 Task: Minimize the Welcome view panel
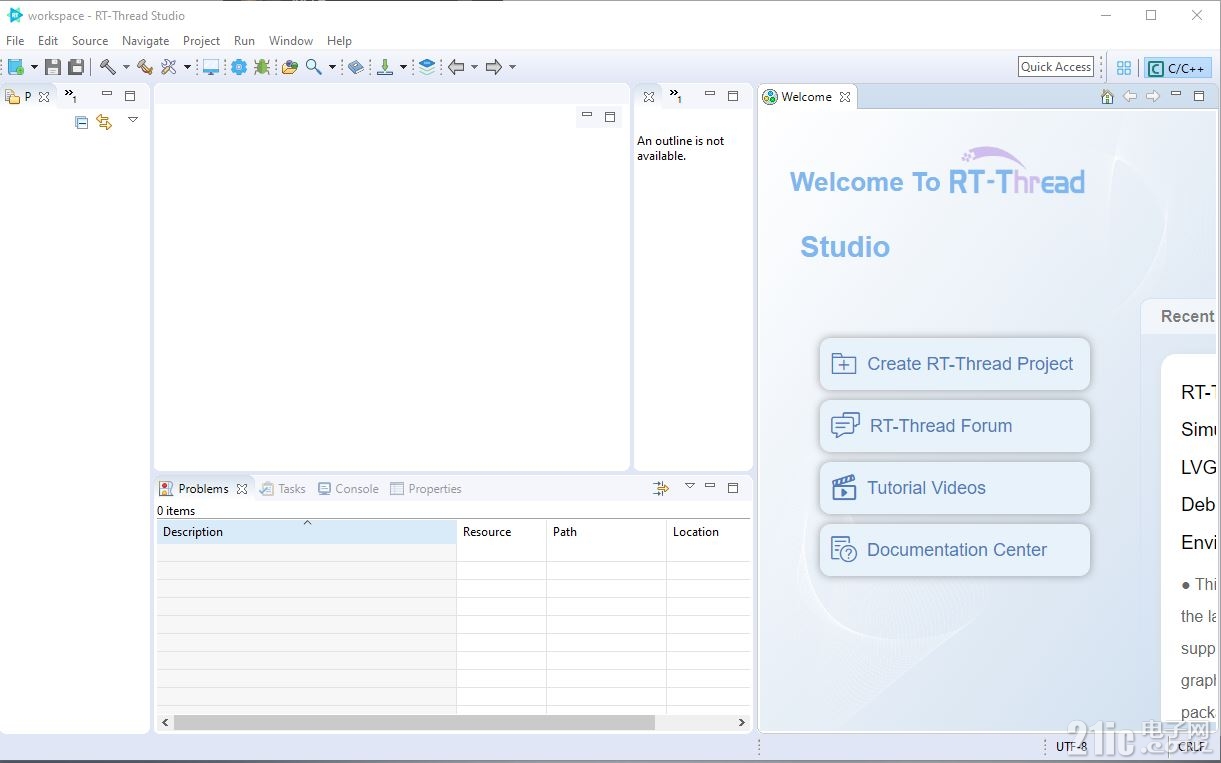(1176, 95)
